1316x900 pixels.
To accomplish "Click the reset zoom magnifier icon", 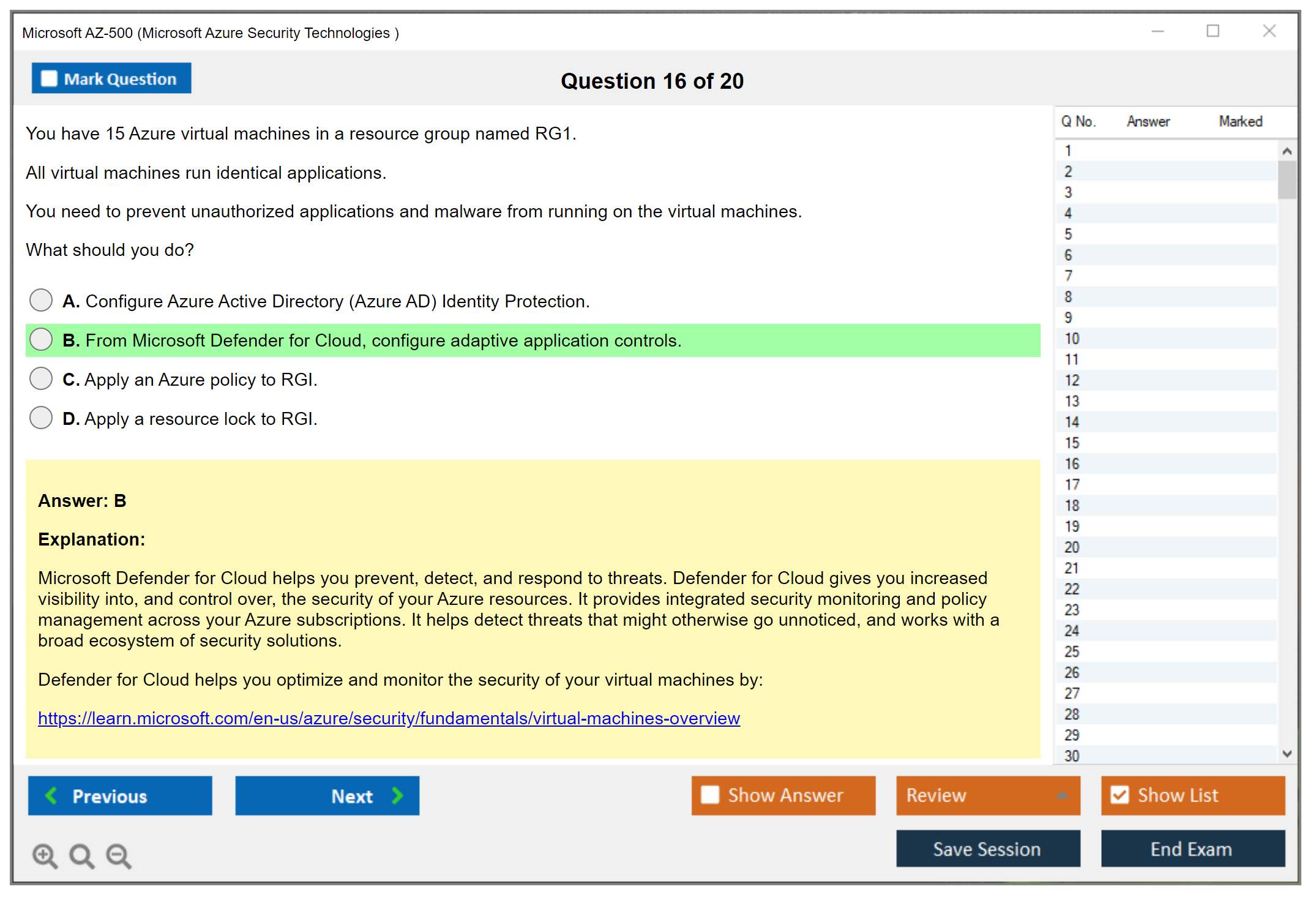I will click(x=81, y=855).
